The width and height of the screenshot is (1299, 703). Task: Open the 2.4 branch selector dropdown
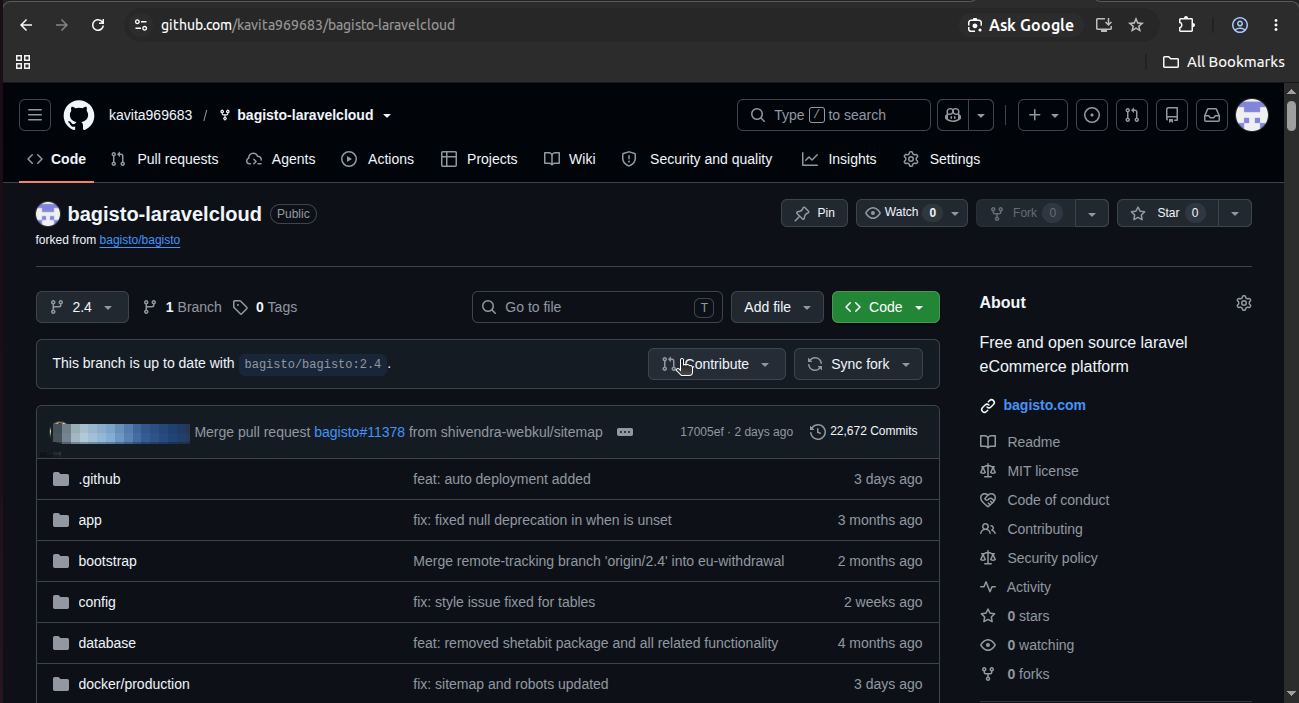tap(82, 307)
